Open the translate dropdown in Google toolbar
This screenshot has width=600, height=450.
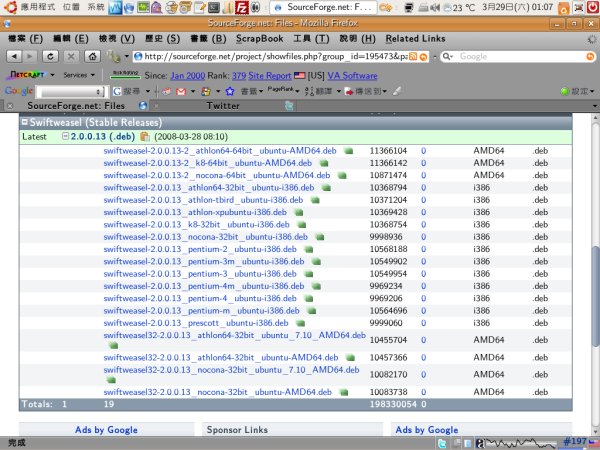pos(339,91)
